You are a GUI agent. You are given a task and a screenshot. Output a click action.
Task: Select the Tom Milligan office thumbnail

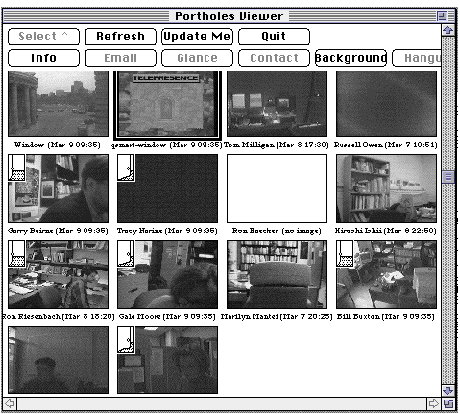[x=277, y=104]
